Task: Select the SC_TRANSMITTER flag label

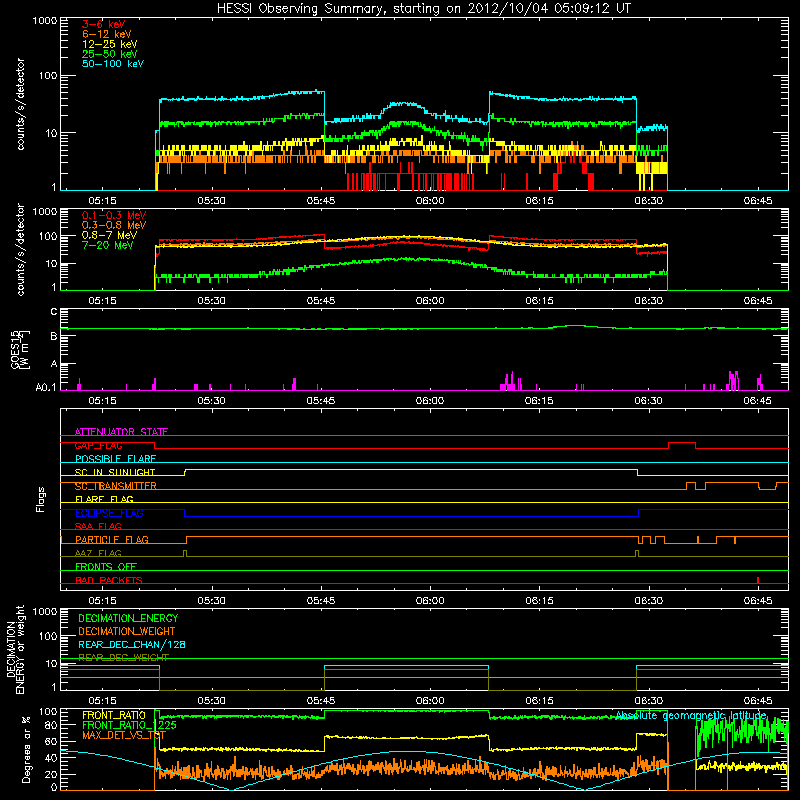Action: (115, 486)
